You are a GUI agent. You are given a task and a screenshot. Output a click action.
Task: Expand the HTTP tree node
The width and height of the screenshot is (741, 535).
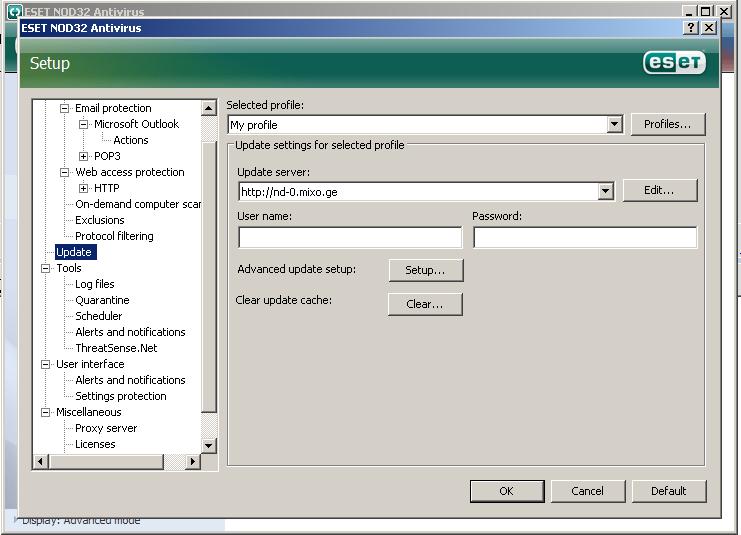tap(83, 188)
